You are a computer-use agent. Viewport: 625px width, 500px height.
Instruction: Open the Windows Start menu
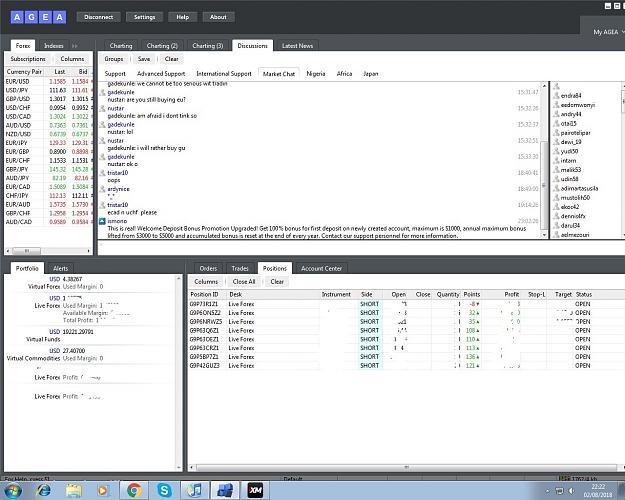[12, 490]
